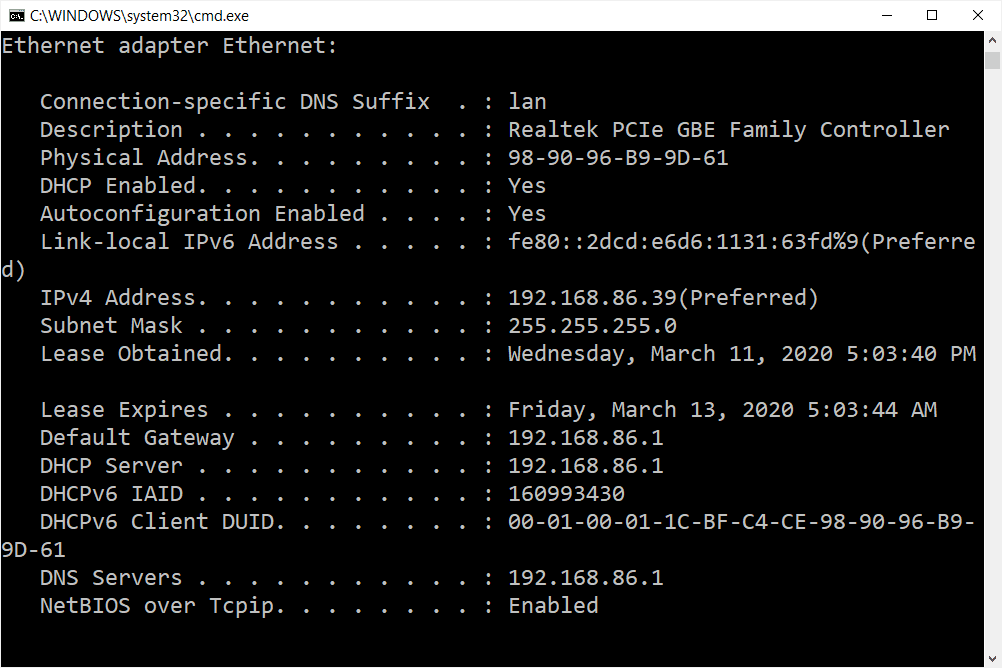Open the cmd.exe title bar system icon
The image size is (1002, 668).
[x=17, y=15]
